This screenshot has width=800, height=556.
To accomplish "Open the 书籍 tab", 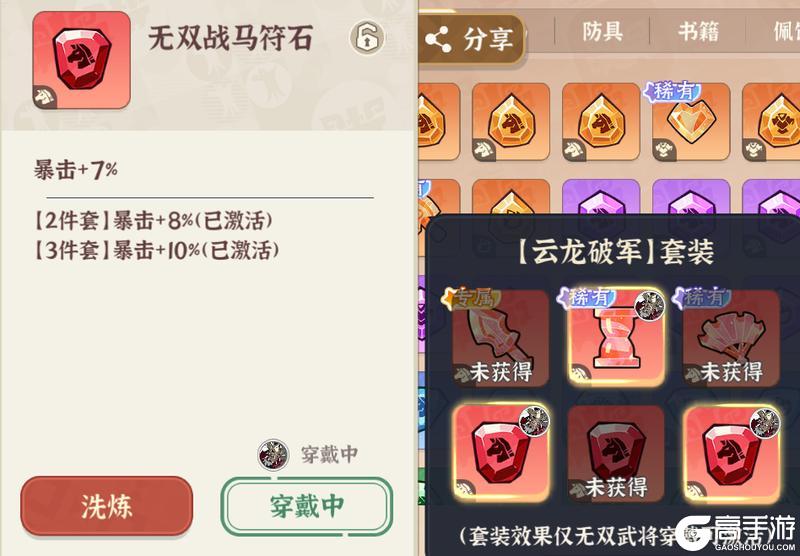I will click(698, 32).
